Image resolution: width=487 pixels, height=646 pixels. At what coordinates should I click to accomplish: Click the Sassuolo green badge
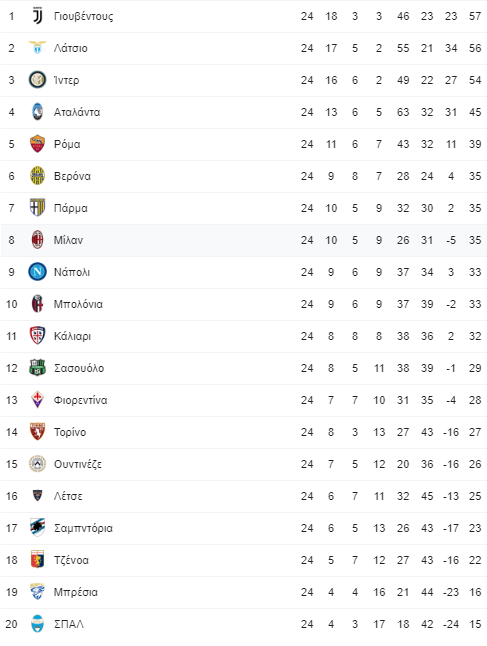tap(37, 367)
